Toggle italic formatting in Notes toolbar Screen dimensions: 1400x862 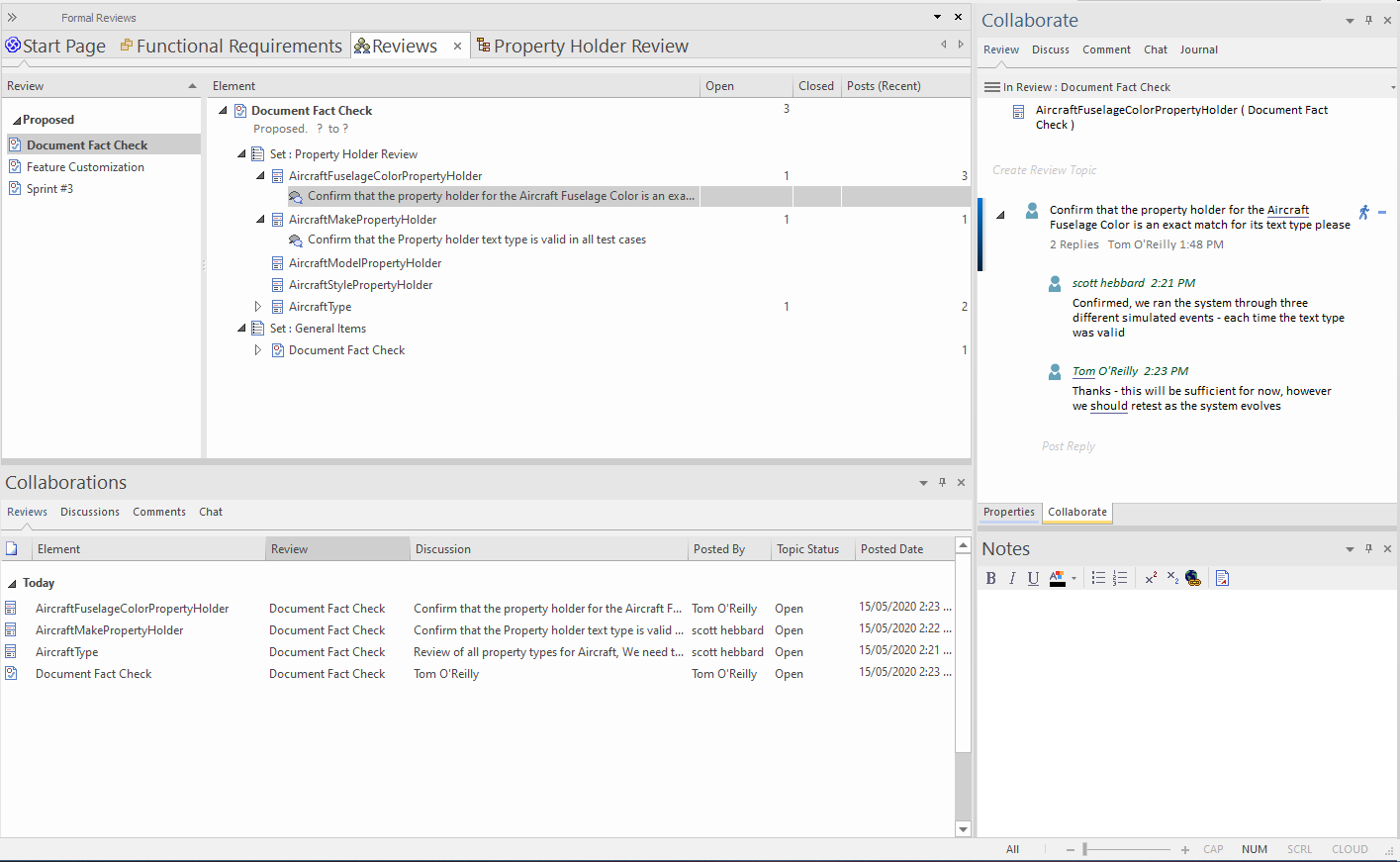click(x=1012, y=579)
